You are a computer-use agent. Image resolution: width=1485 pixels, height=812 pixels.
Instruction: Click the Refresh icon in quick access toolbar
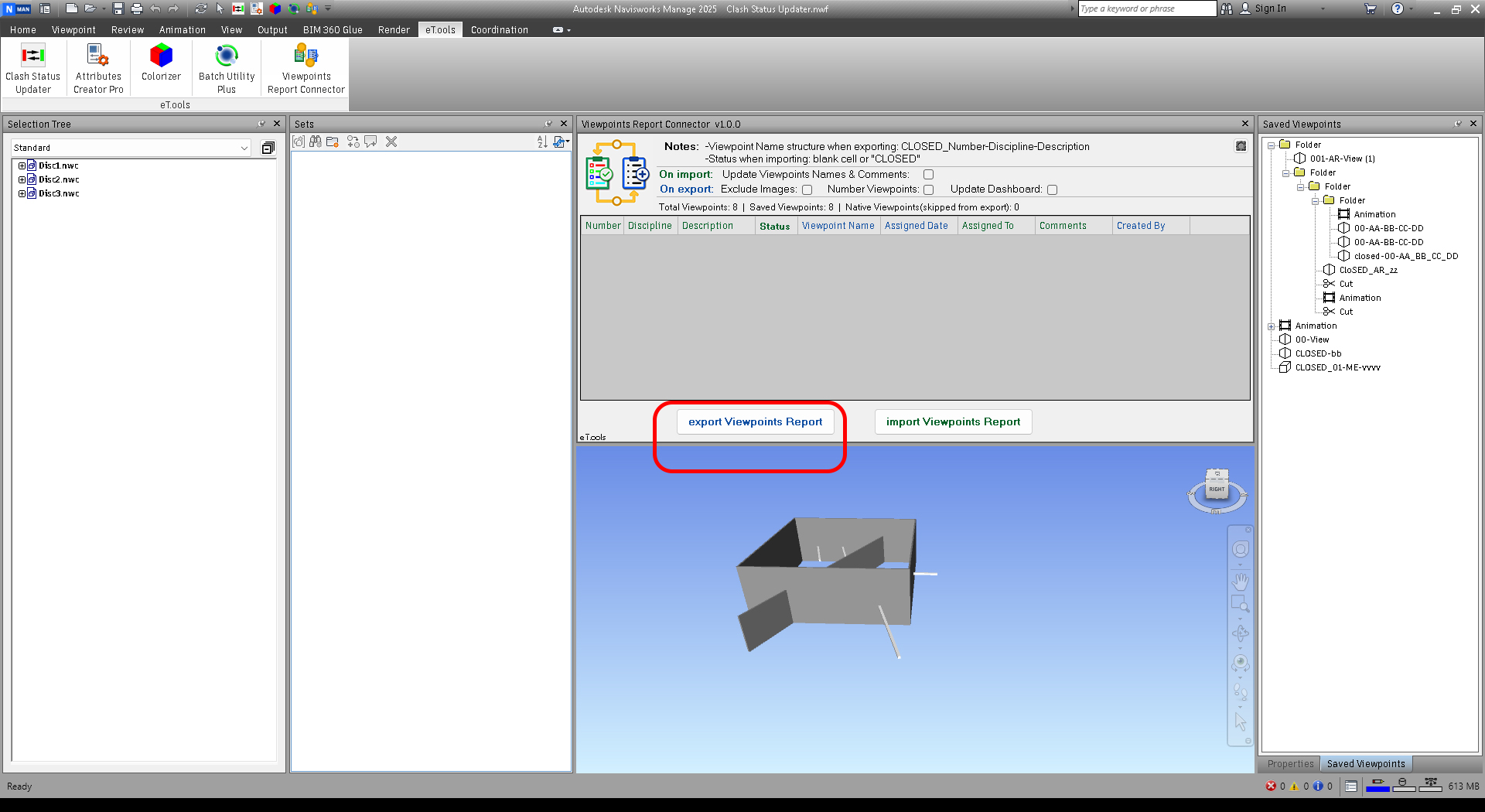201,9
